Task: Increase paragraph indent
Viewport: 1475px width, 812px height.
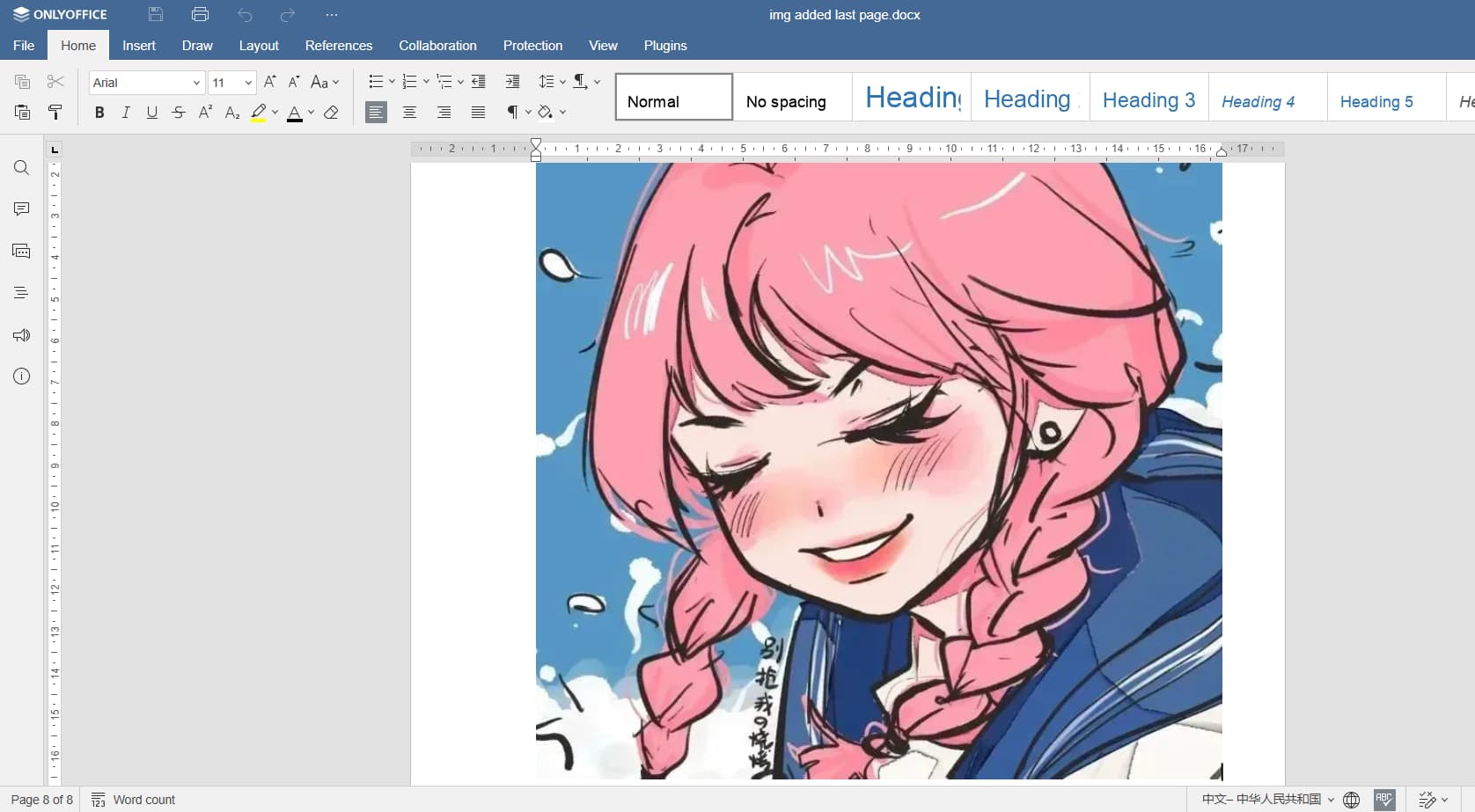Action: 512,82
